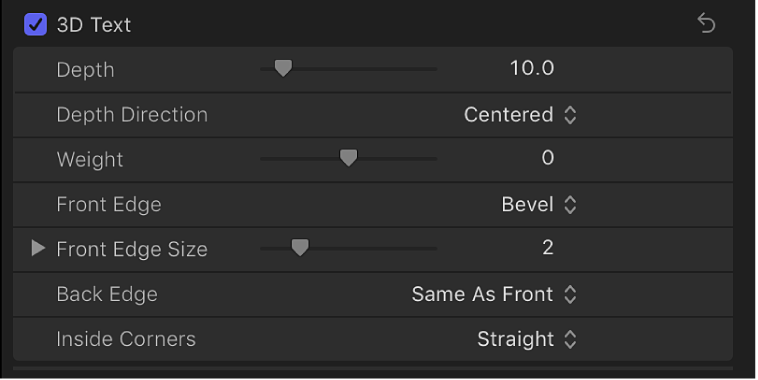Click the up-down arrows beside Straight
758x380 pixels.
coord(570,339)
